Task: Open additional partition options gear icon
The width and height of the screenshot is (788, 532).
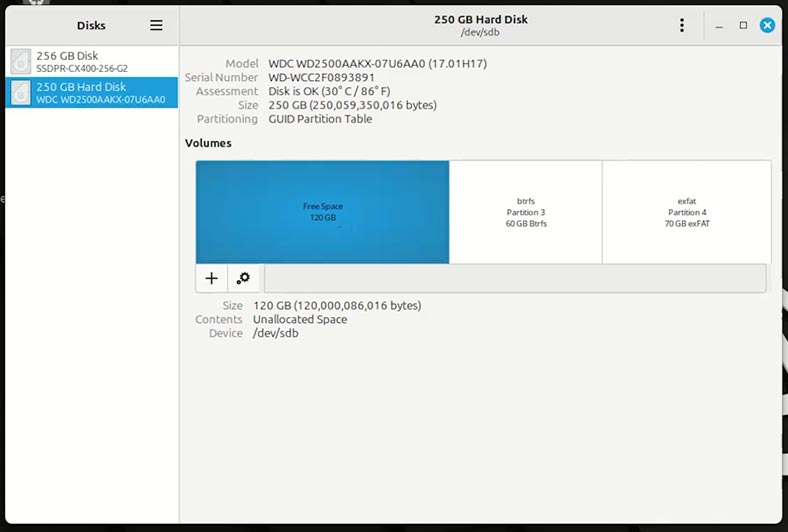Action: (243, 278)
